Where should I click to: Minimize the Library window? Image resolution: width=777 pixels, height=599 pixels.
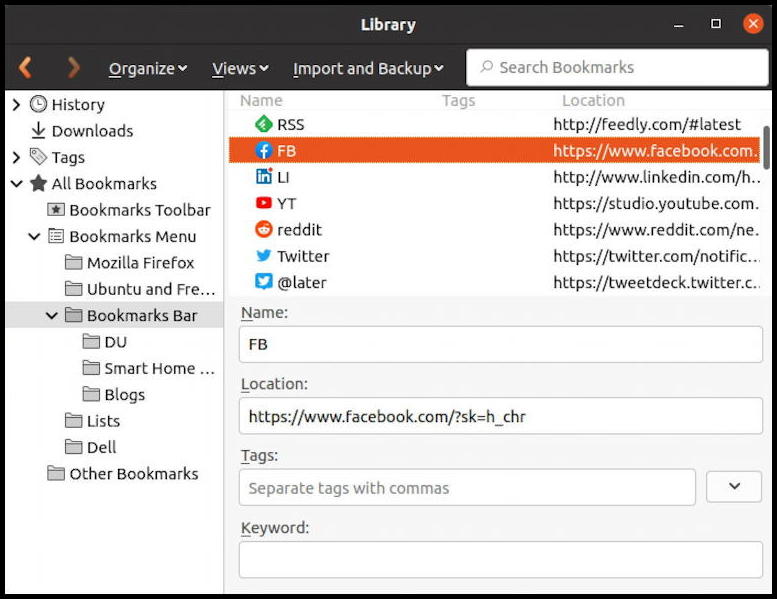point(678,24)
